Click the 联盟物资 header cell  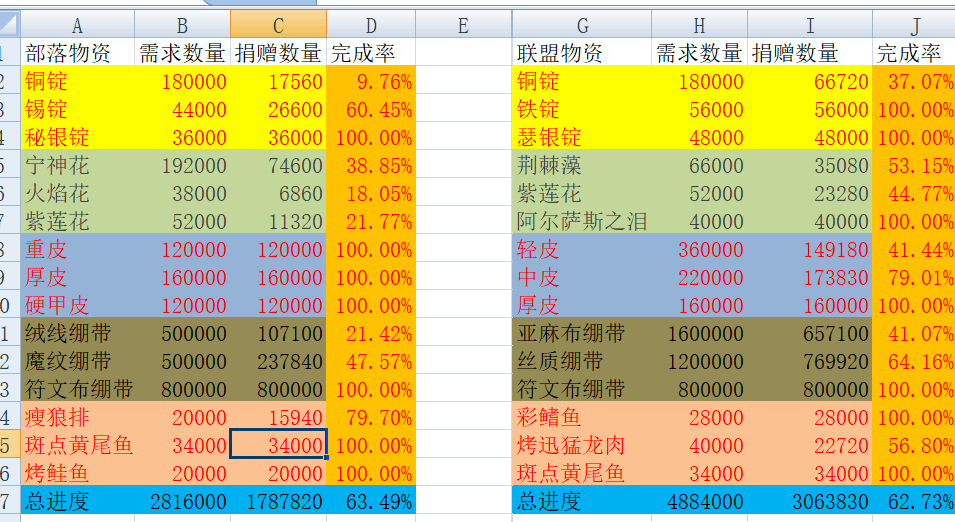coord(582,53)
